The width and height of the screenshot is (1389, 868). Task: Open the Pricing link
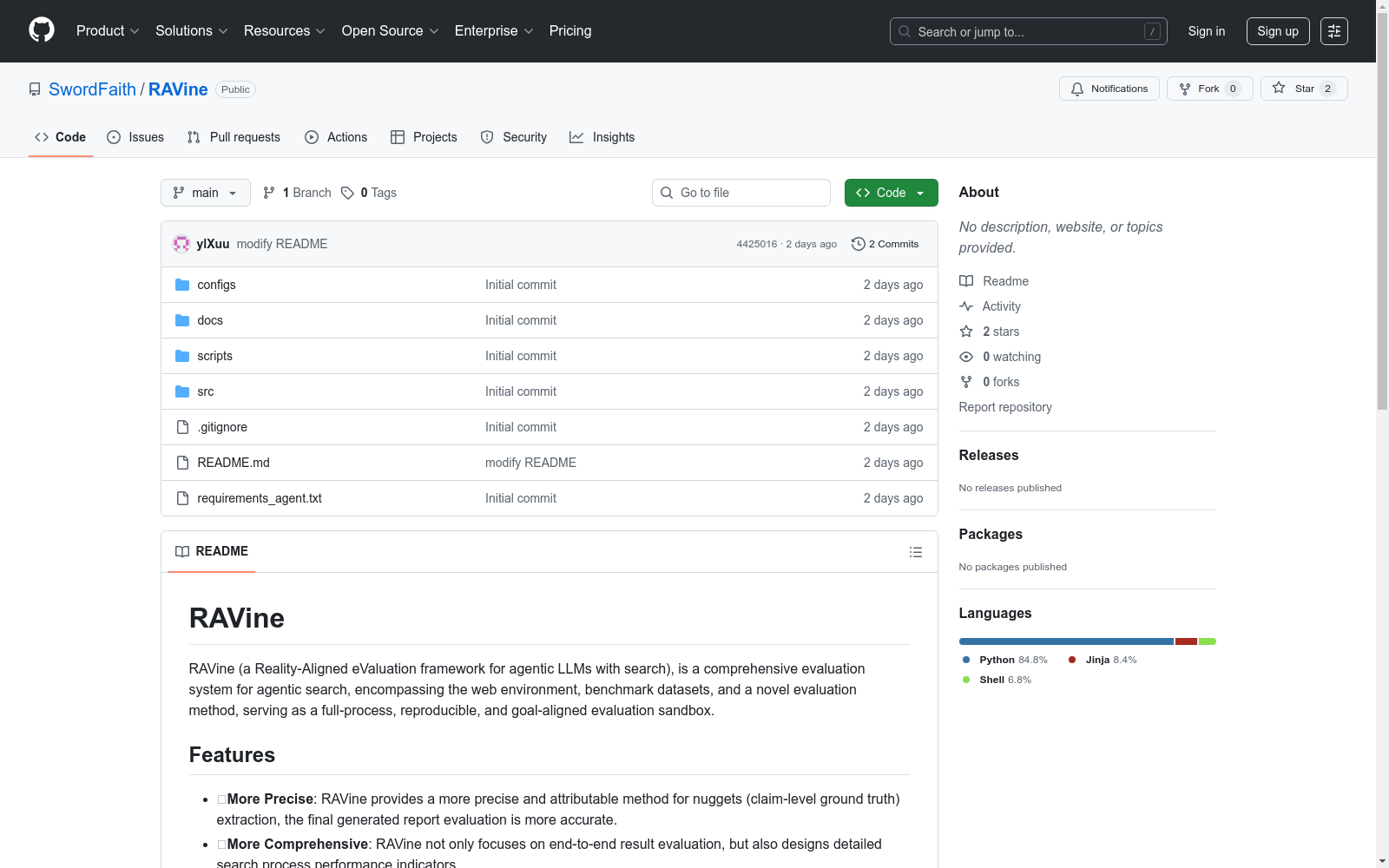pos(570,30)
